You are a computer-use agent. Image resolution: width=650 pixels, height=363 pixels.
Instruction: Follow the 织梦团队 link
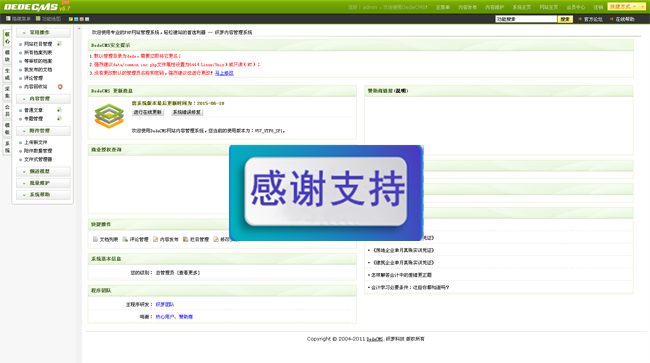point(165,304)
